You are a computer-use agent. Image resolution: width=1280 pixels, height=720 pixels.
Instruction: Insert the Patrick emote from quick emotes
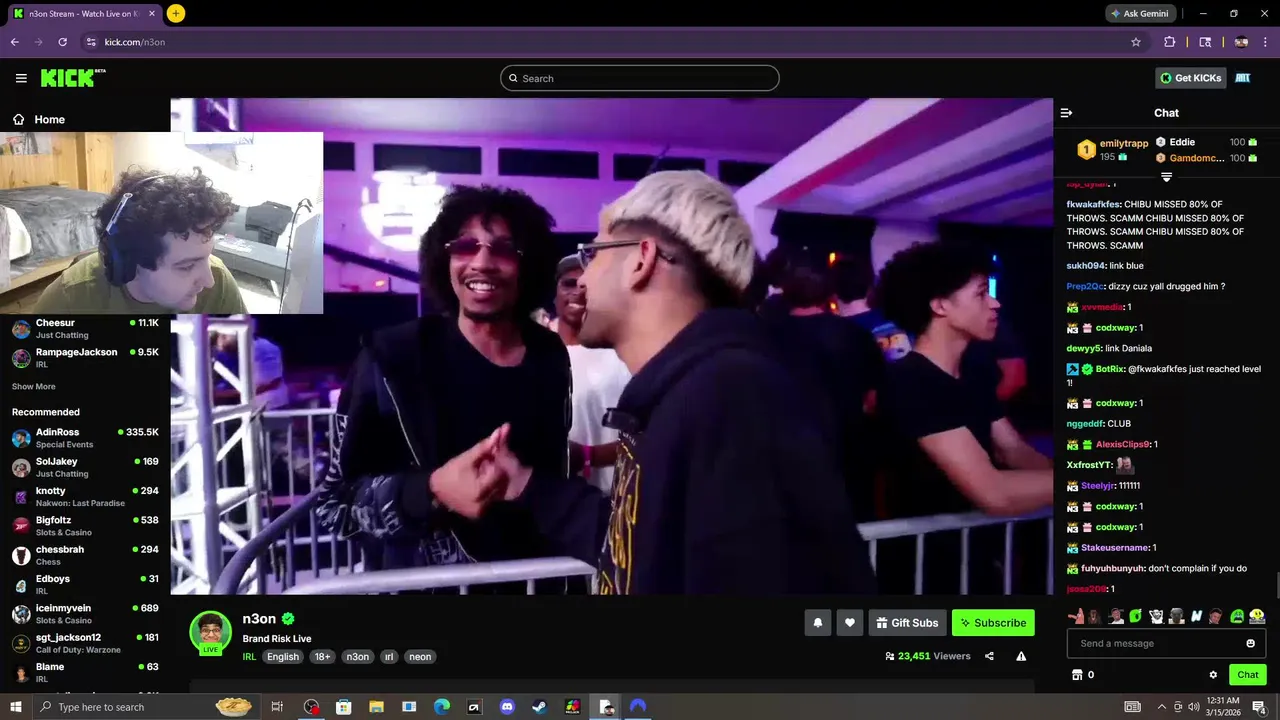[x=1075, y=616]
